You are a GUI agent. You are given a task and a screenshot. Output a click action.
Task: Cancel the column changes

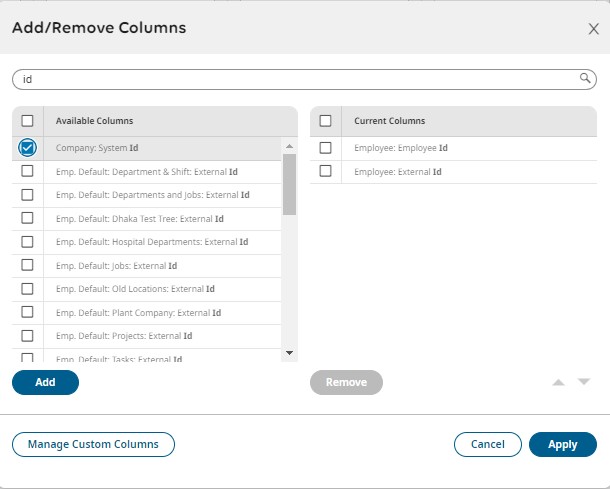click(487, 444)
